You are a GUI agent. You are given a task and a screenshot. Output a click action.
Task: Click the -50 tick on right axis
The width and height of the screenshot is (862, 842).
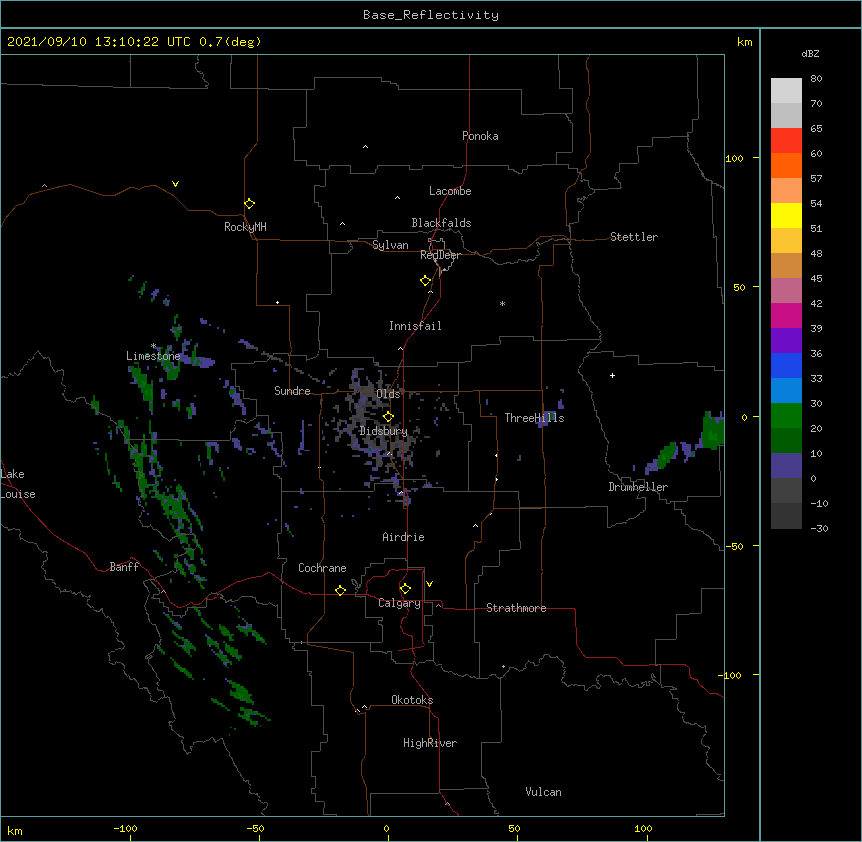point(734,546)
